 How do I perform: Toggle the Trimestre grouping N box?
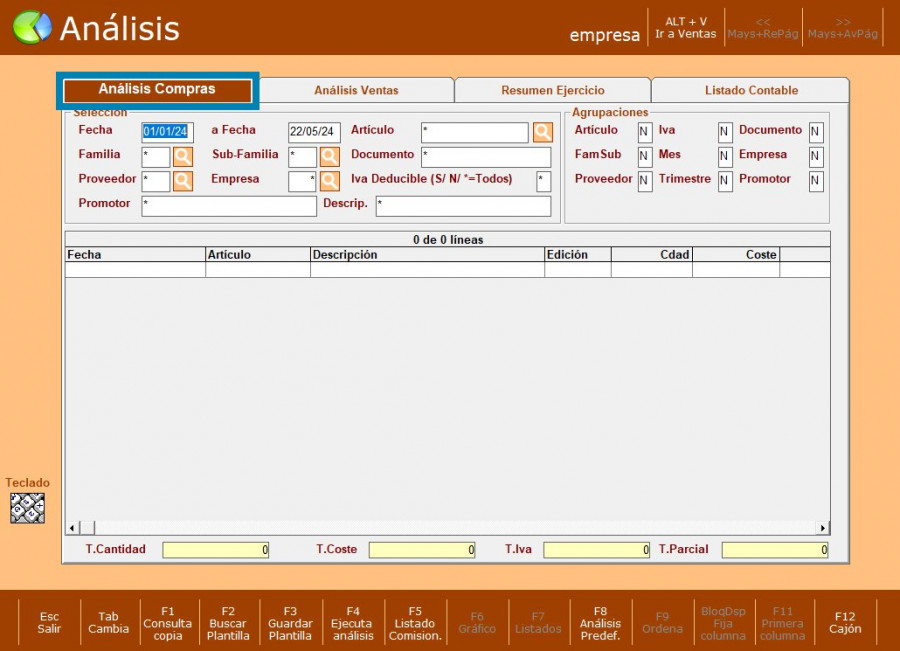tap(724, 181)
